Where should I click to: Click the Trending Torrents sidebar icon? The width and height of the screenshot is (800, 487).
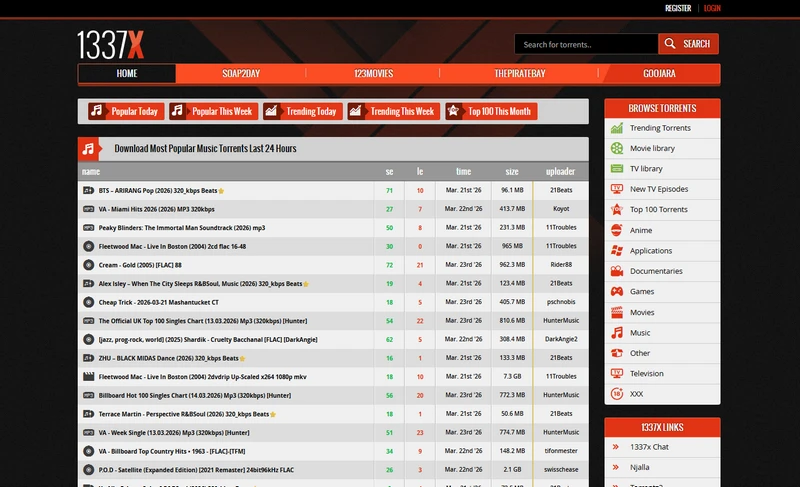(x=618, y=128)
